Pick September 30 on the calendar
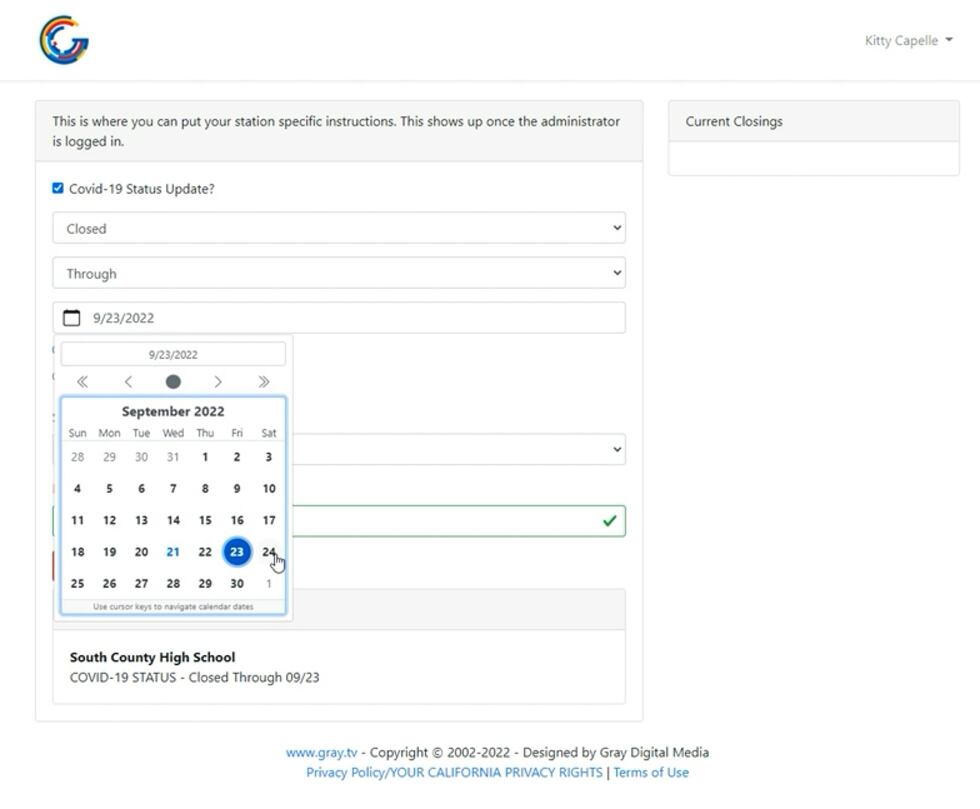 (236, 584)
